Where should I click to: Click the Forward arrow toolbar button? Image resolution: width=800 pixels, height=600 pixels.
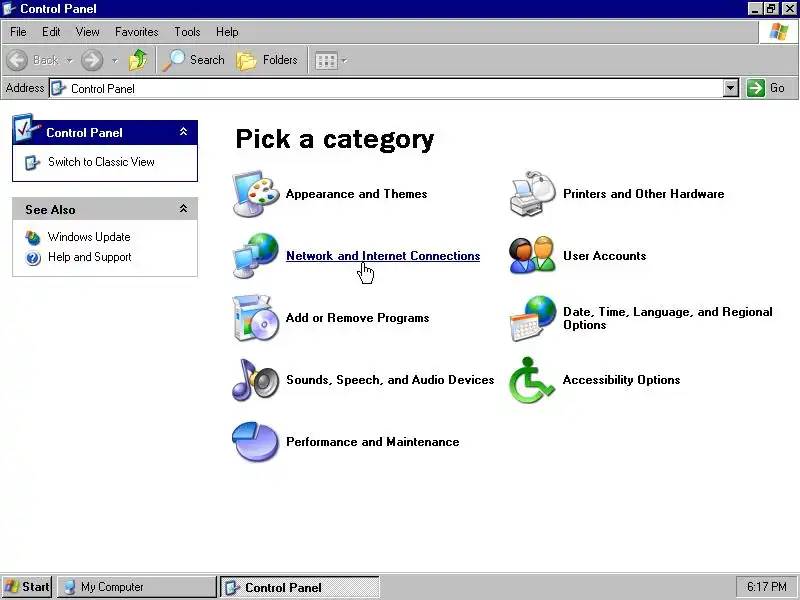(x=92, y=60)
